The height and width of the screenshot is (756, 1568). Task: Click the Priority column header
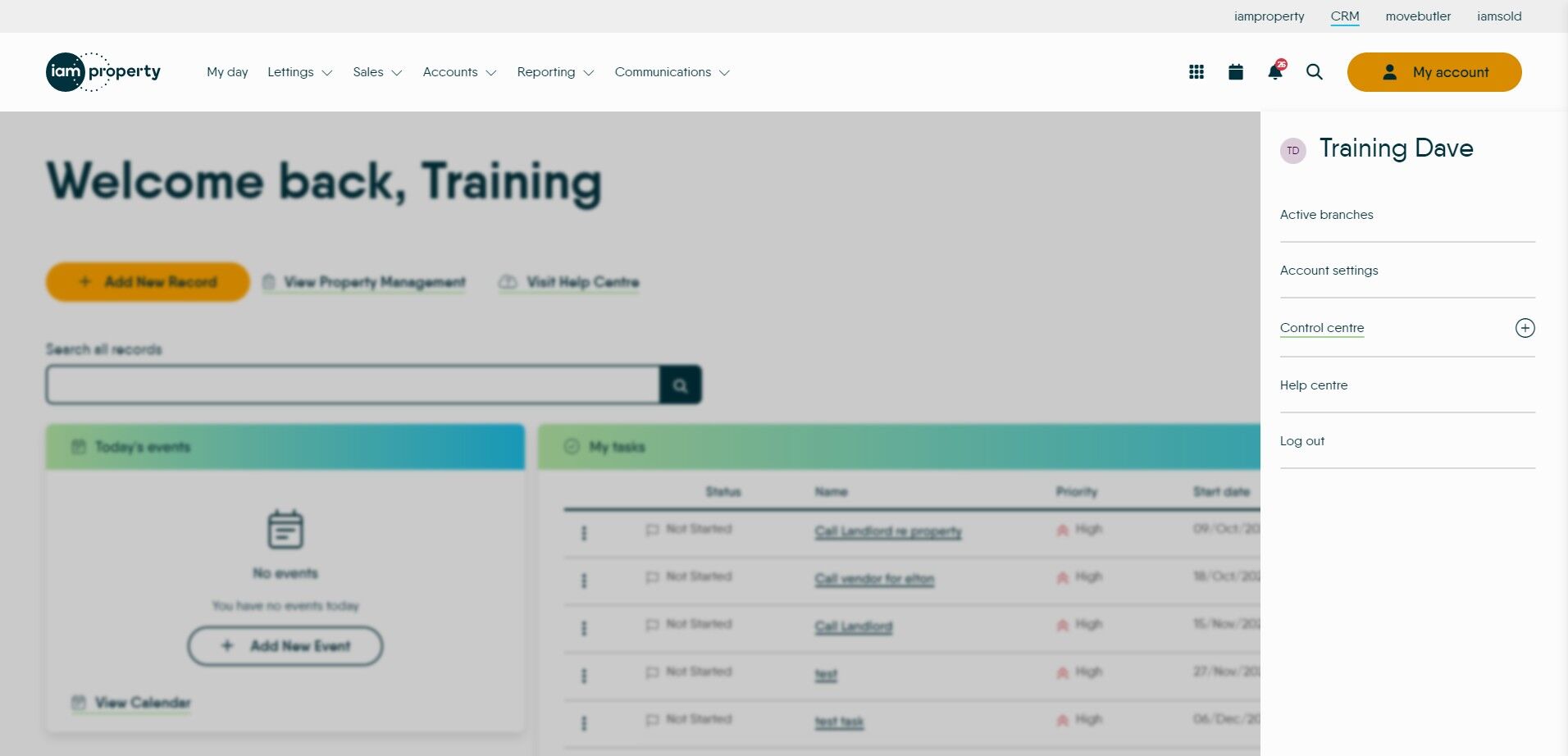pyautogui.click(x=1076, y=492)
